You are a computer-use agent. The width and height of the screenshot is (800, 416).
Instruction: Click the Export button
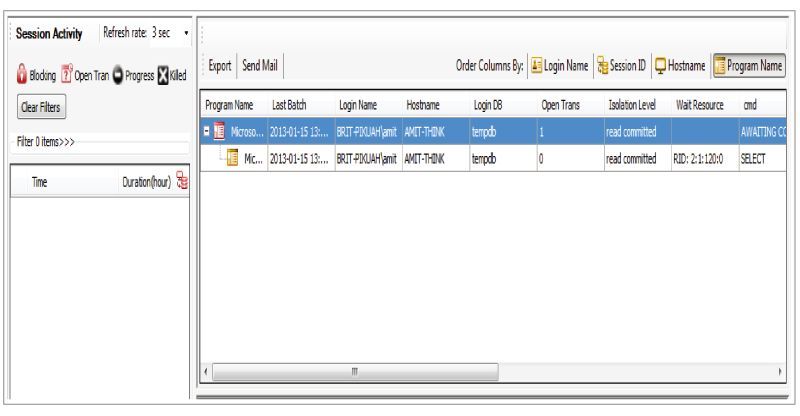point(218,65)
